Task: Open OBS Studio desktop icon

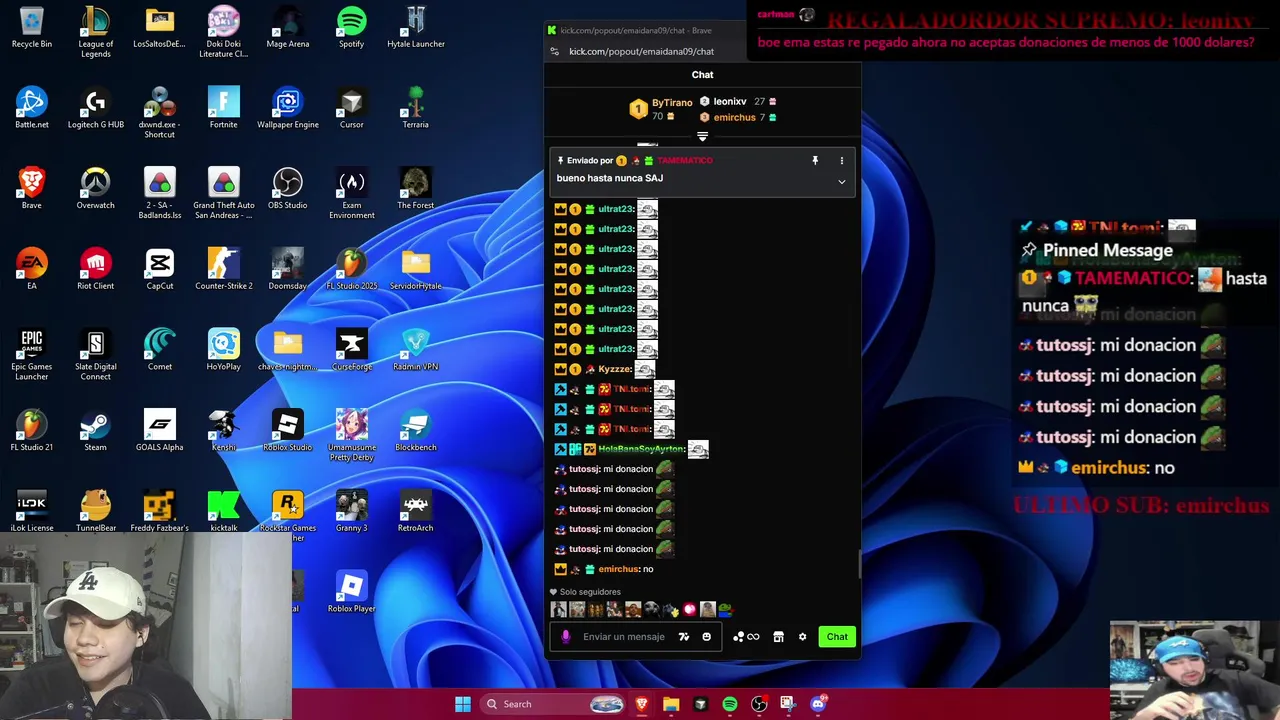Action: (x=288, y=189)
